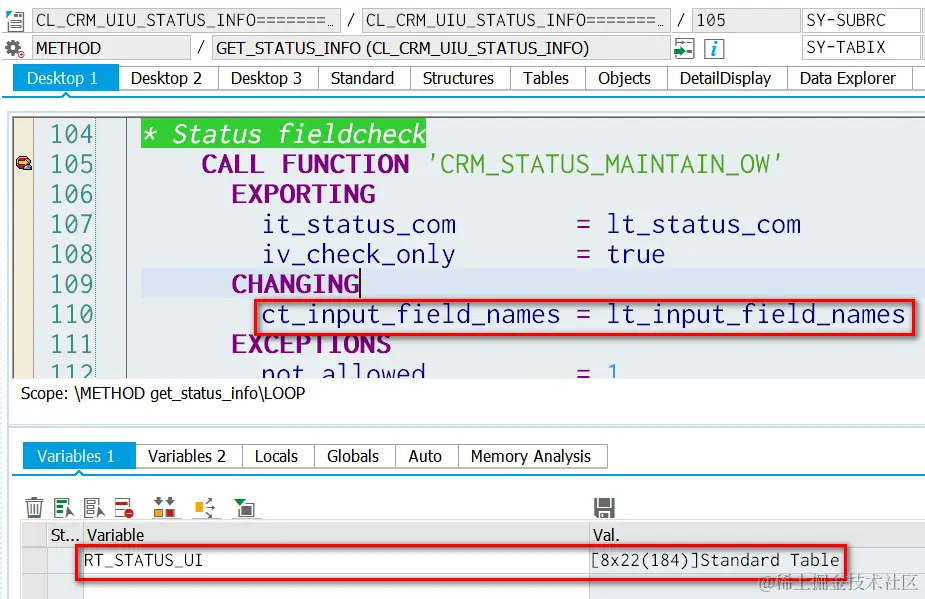Image resolution: width=925 pixels, height=599 pixels.
Task: Open the Standard tab
Action: [x=362, y=78]
